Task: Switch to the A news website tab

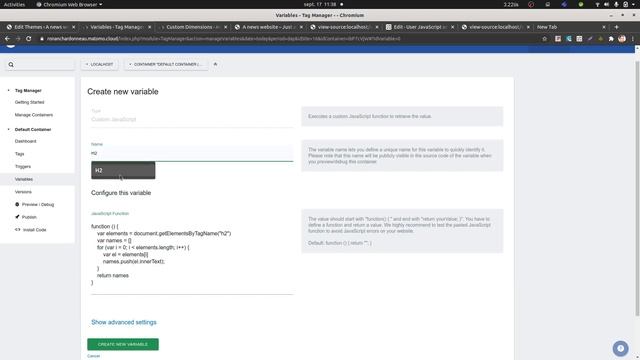Action: 269,27
